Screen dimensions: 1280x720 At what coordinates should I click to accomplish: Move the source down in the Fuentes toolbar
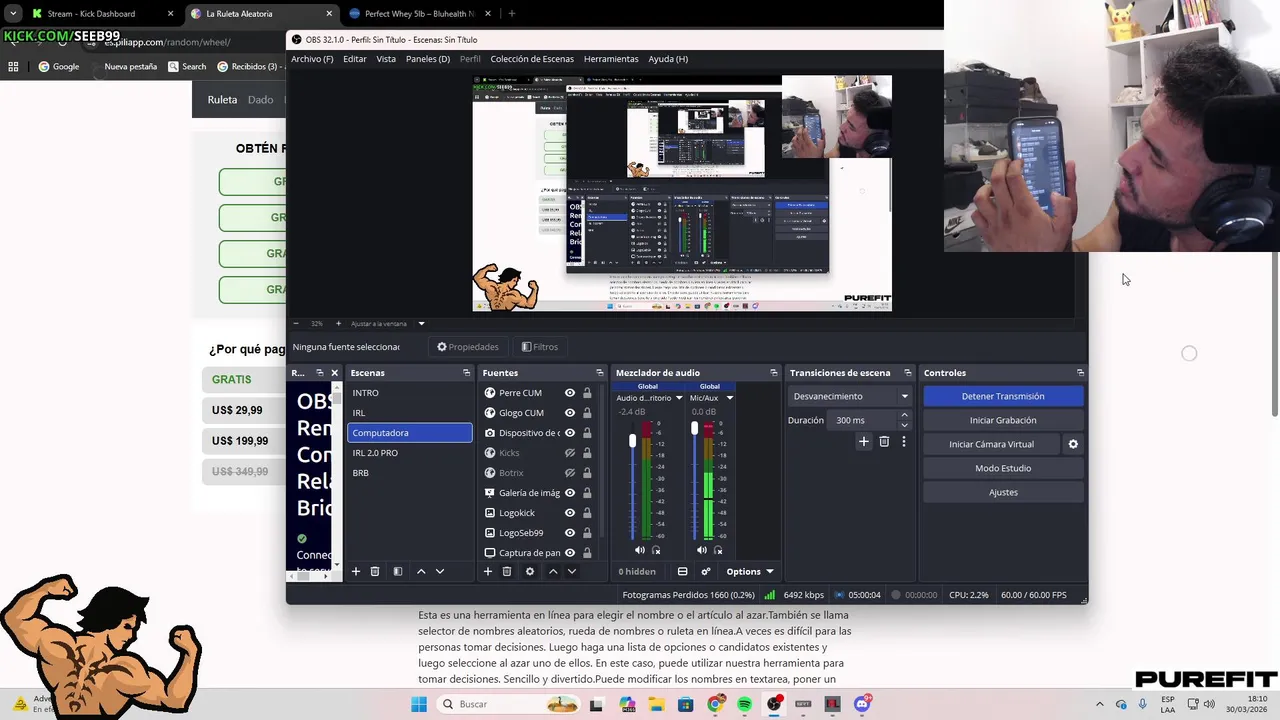(571, 571)
